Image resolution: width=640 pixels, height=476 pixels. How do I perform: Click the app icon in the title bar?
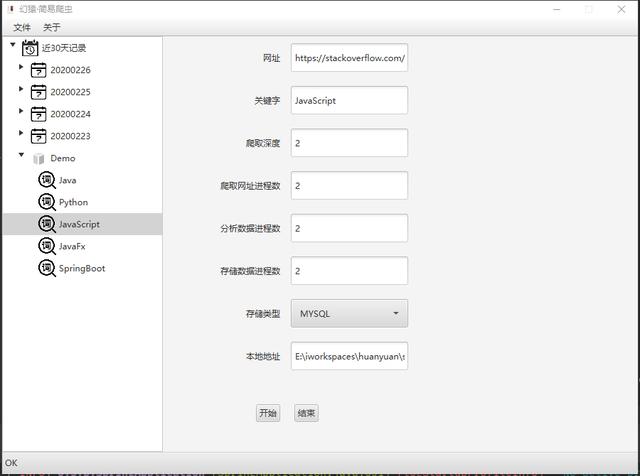11,9
